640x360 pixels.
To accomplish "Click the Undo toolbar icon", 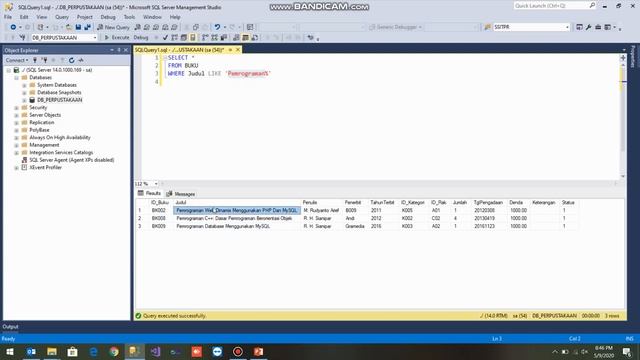I will point(217,27).
